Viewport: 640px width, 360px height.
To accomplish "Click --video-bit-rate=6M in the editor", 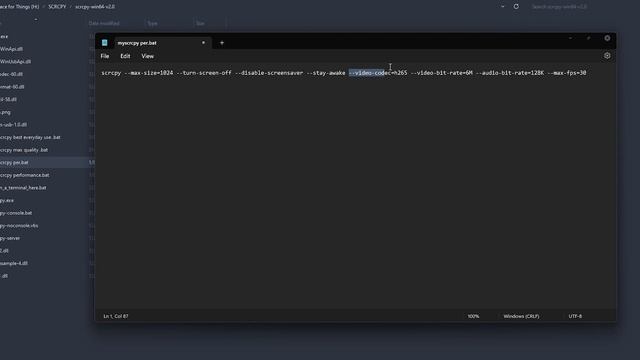I will (441, 73).
